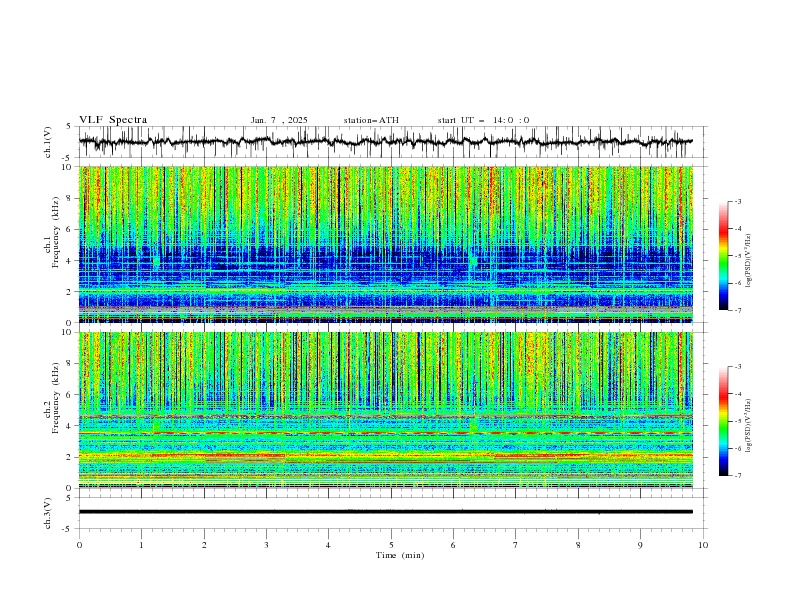This screenshot has width=792, height=612.
Task: Pick the color bar beside the ch.1 spectrogram
Action: coord(723,256)
